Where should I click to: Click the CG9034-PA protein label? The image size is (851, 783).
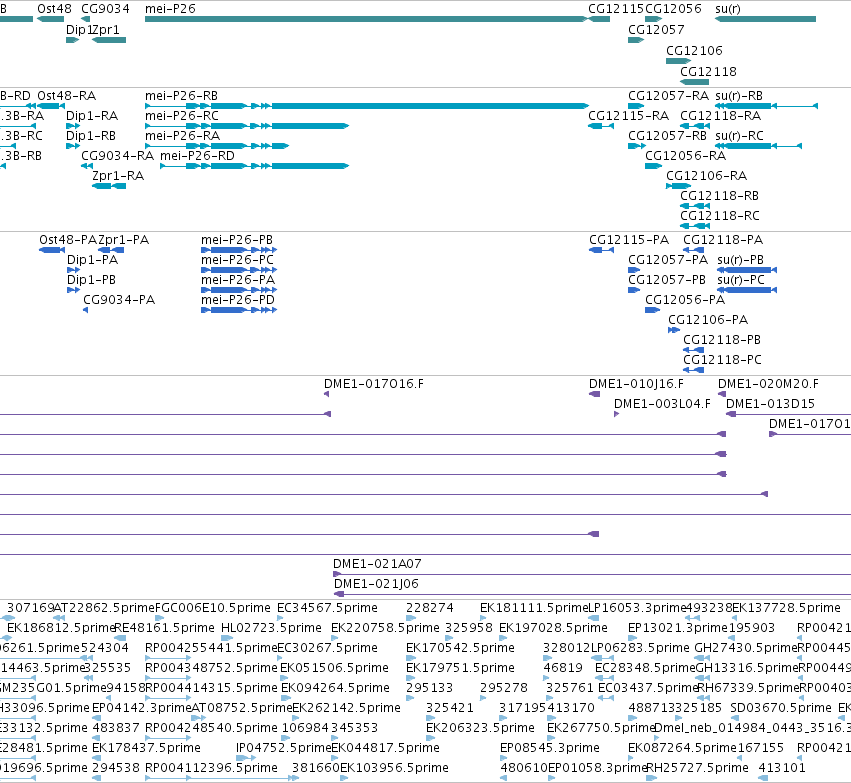119,300
